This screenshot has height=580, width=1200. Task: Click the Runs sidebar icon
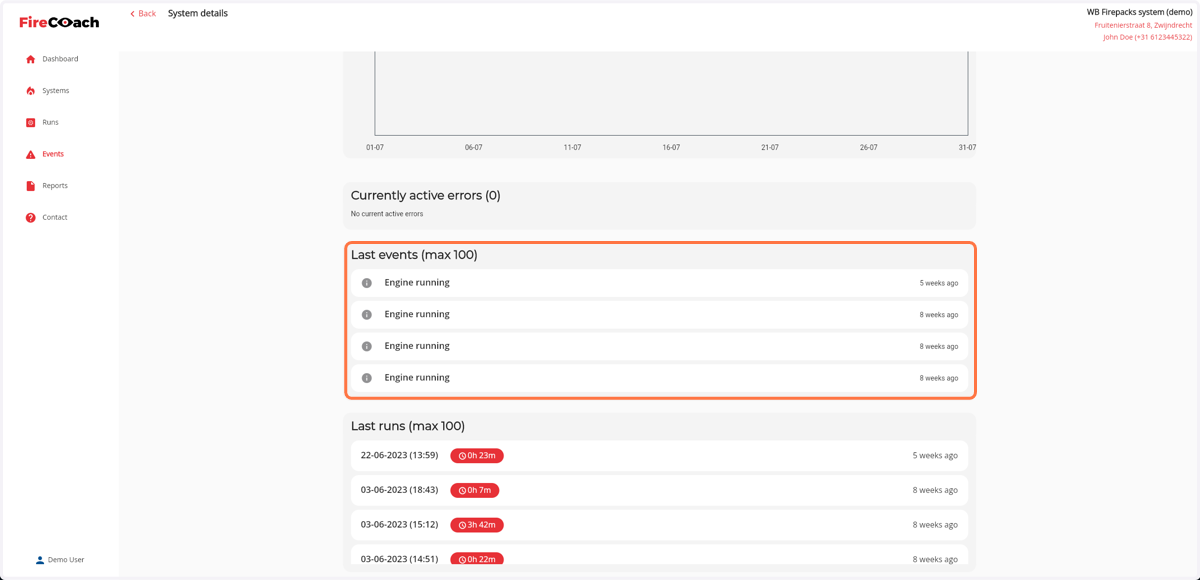(30, 123)
